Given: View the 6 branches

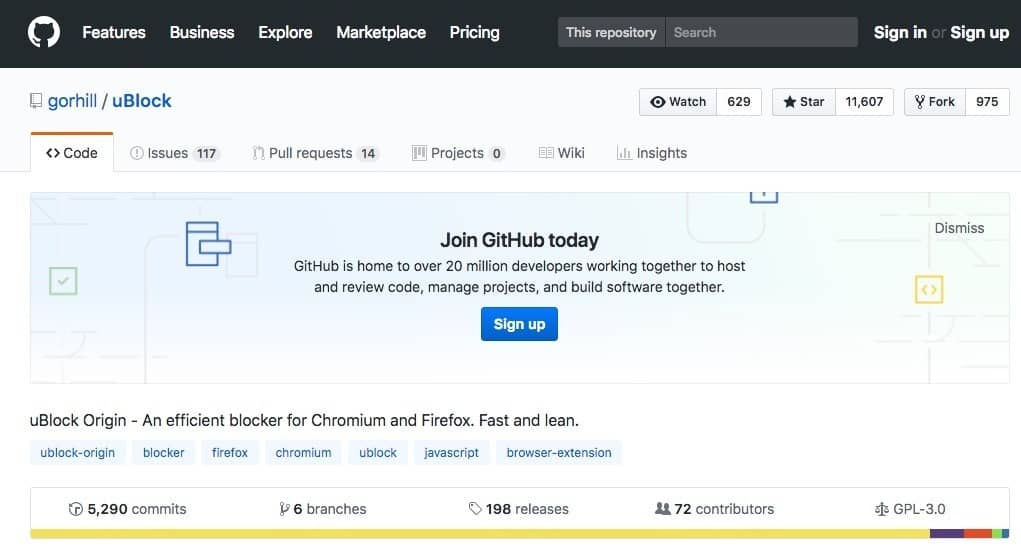Looking at the screenshot, I should pyautogui.click(x=323, y=509).
